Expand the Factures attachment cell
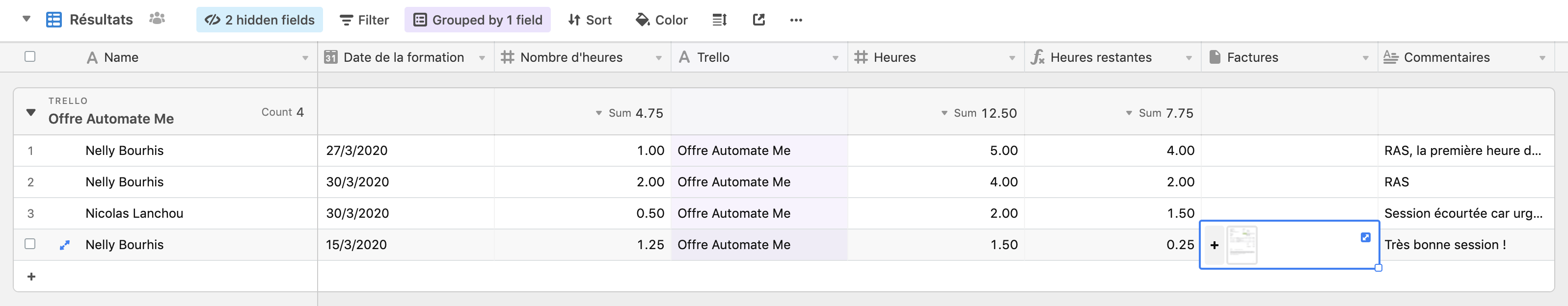 (1365, 237)
